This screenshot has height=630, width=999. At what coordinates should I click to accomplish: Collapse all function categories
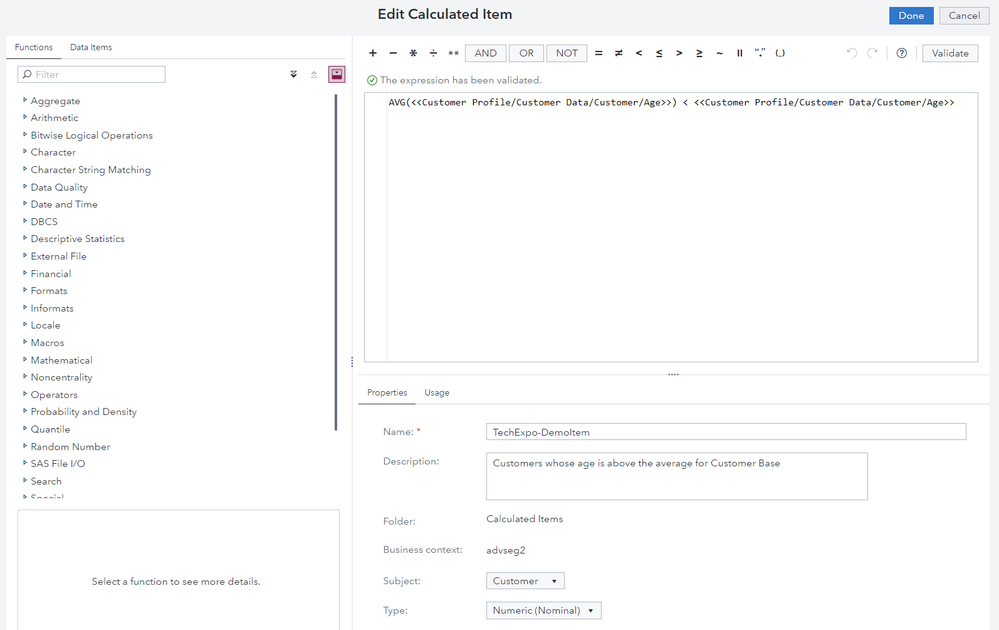tap(313, 75)
